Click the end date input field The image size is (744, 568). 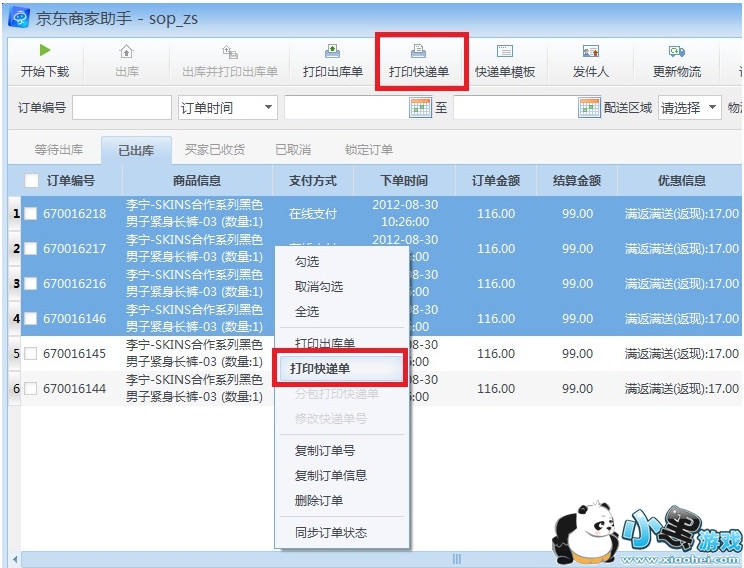click(x=516, y=108)
